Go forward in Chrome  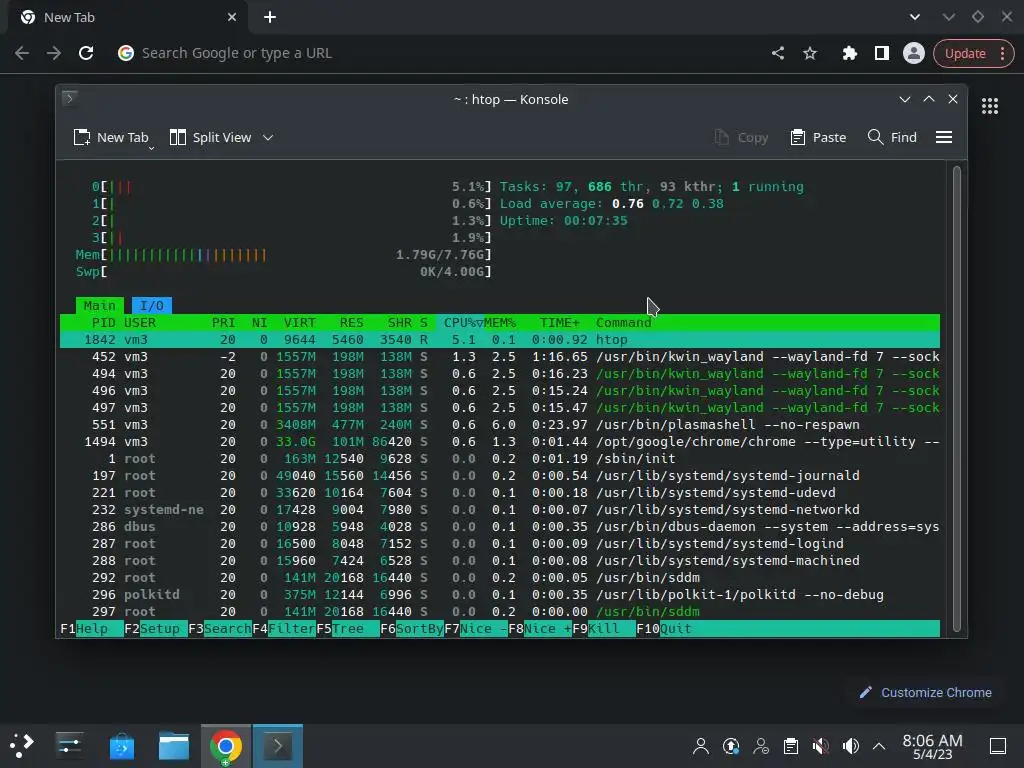pyautogui.click(x=54, y=53)
